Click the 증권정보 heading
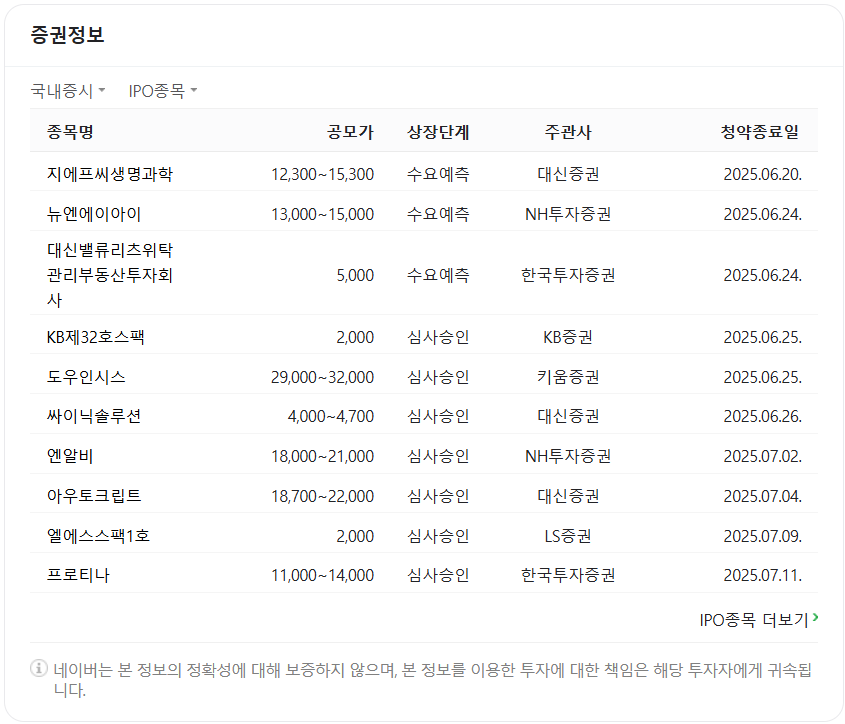 tap(67, 35)
